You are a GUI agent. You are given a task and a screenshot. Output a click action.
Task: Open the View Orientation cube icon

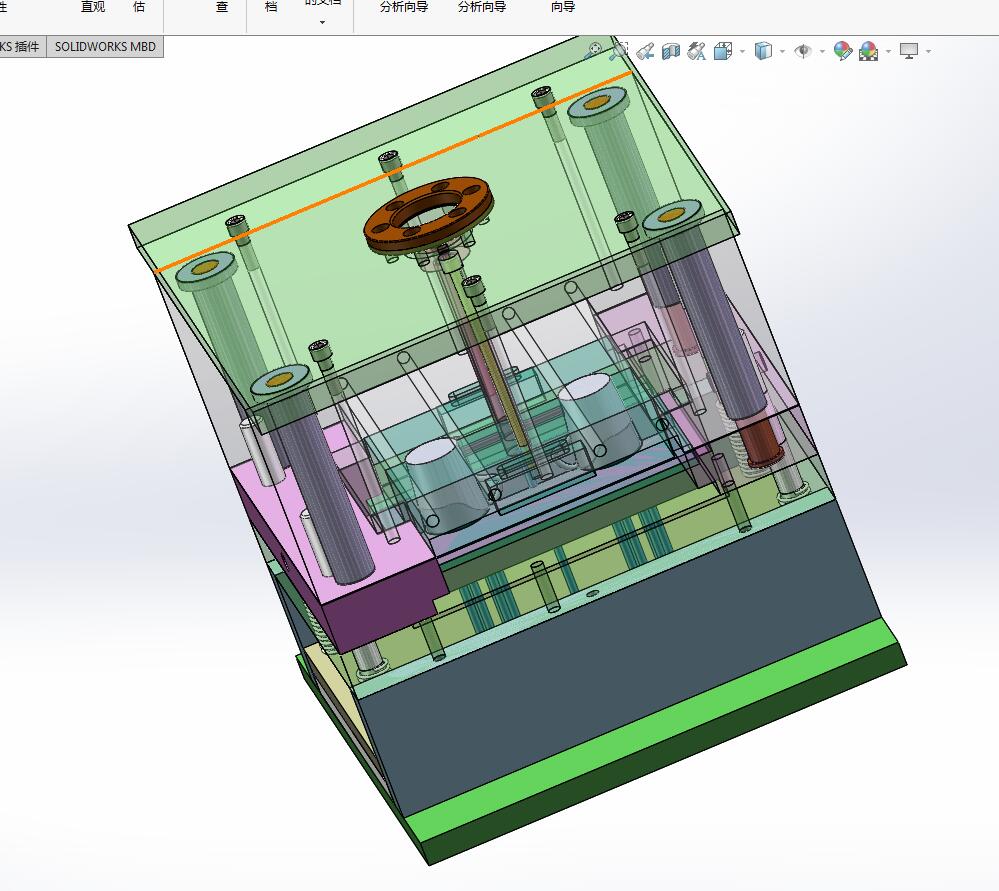pyautogui.click(x=722, y=50)
